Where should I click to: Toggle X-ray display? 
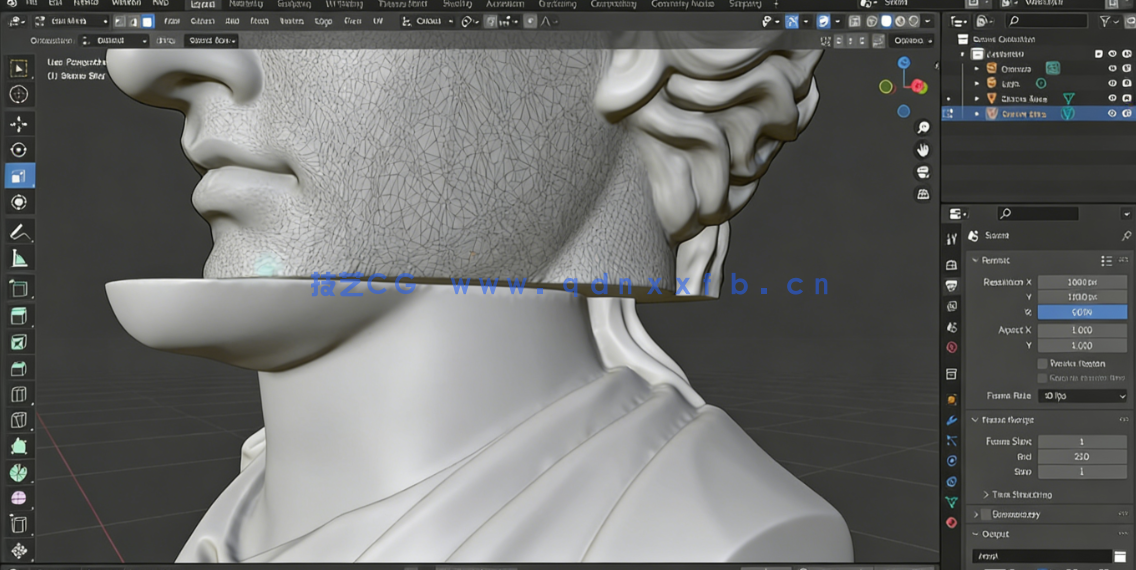(855, 22)
